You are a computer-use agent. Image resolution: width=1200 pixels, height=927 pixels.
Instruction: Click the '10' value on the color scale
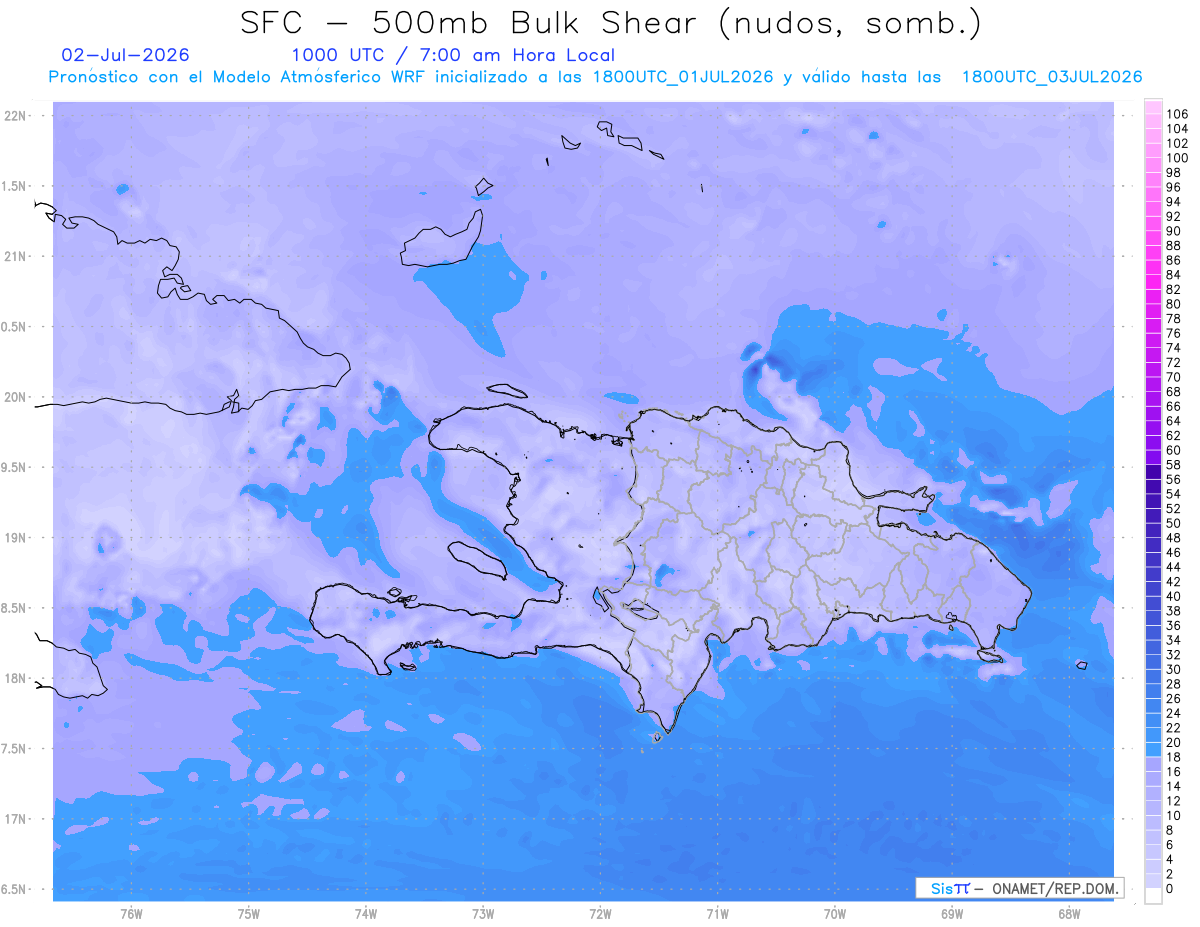click(x=1173, y=816)
